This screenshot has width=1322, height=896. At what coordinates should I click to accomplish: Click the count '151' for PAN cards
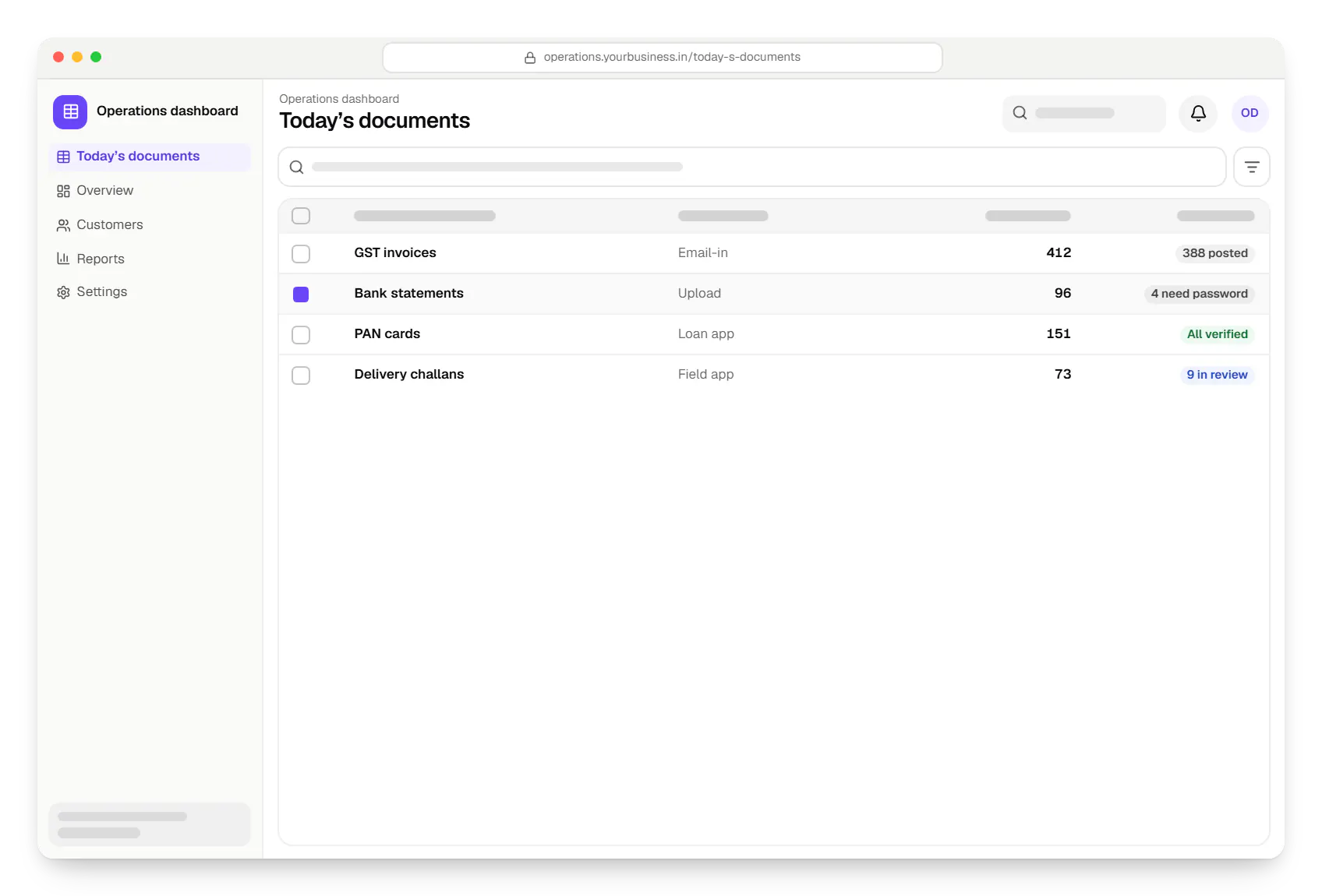pos(1059,333)
